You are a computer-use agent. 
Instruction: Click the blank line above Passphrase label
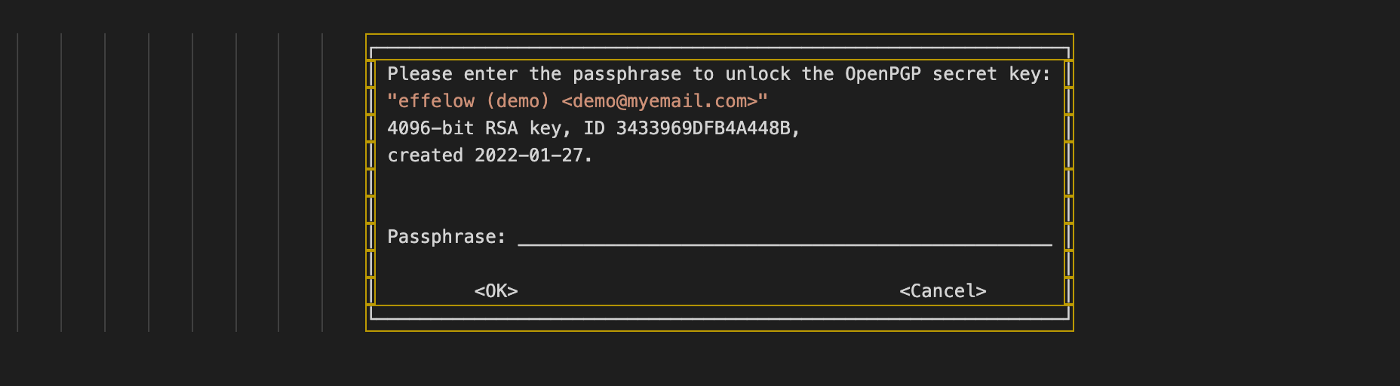coord(720,210)
